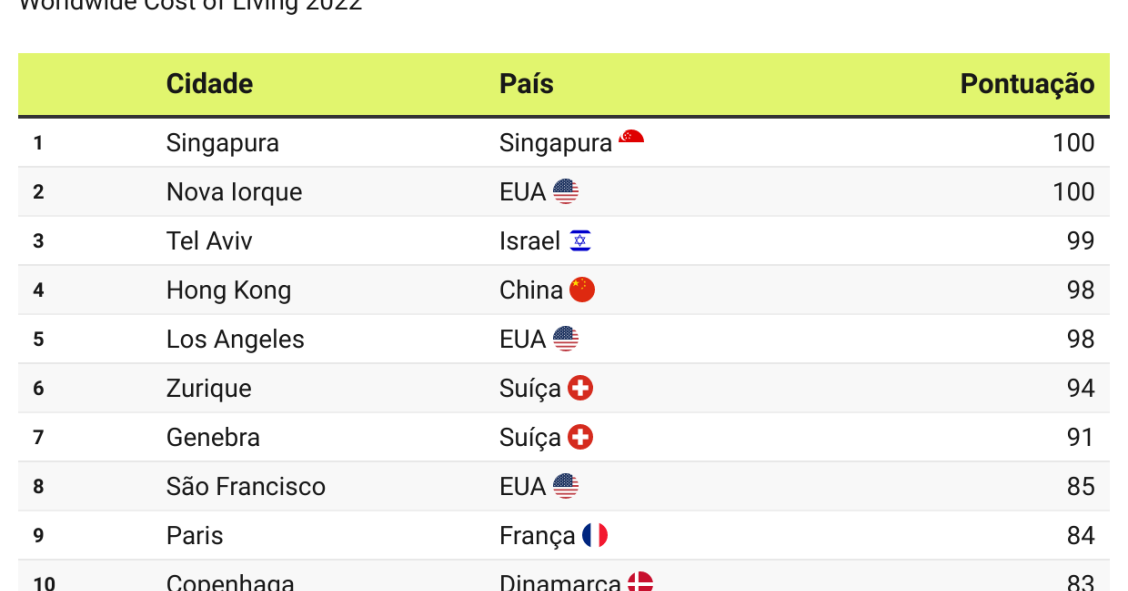
Task: Click the Israel flag icon
Action: (x=580, y=241)
